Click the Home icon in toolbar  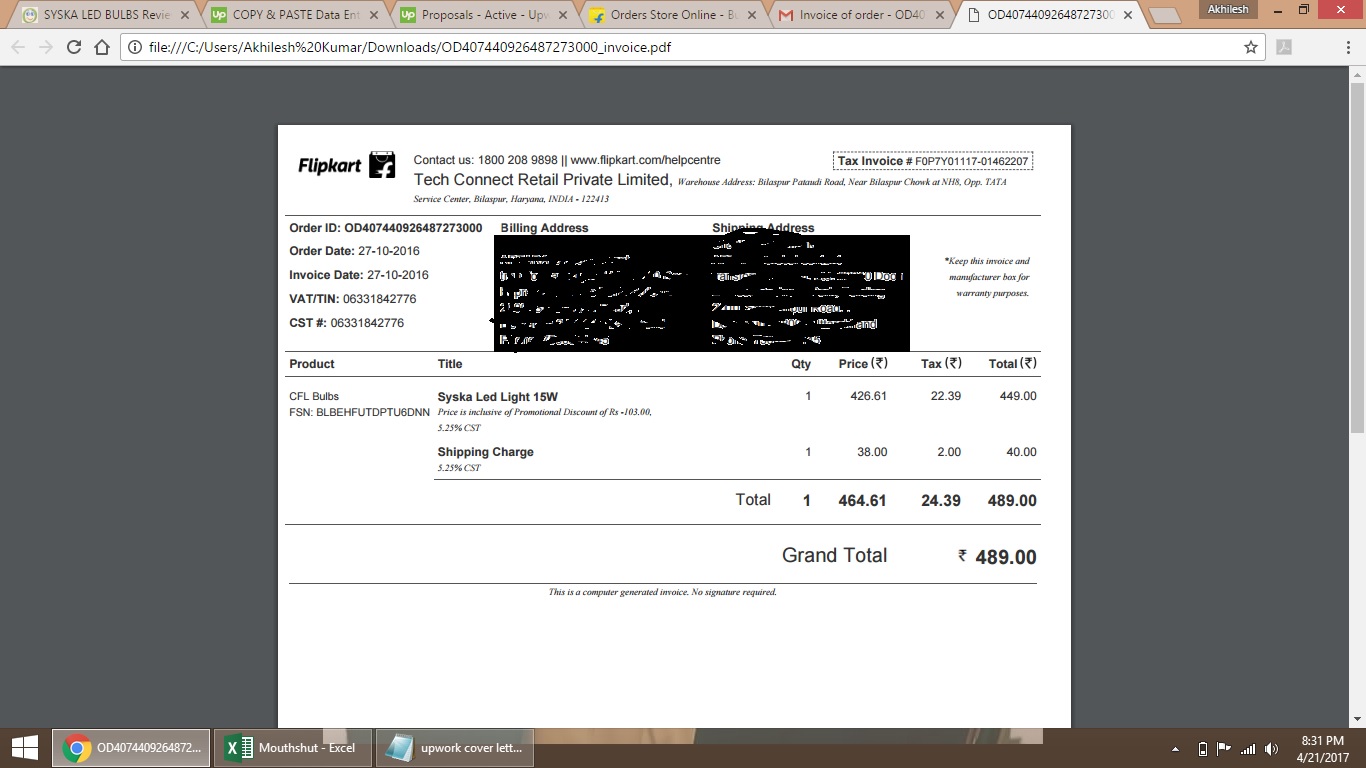[x=102, y=47]
